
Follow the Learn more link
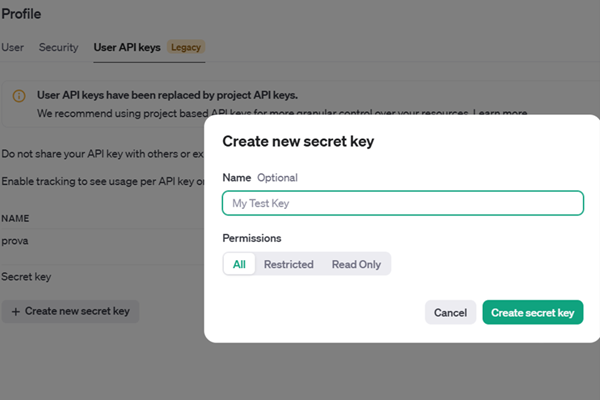501,113
